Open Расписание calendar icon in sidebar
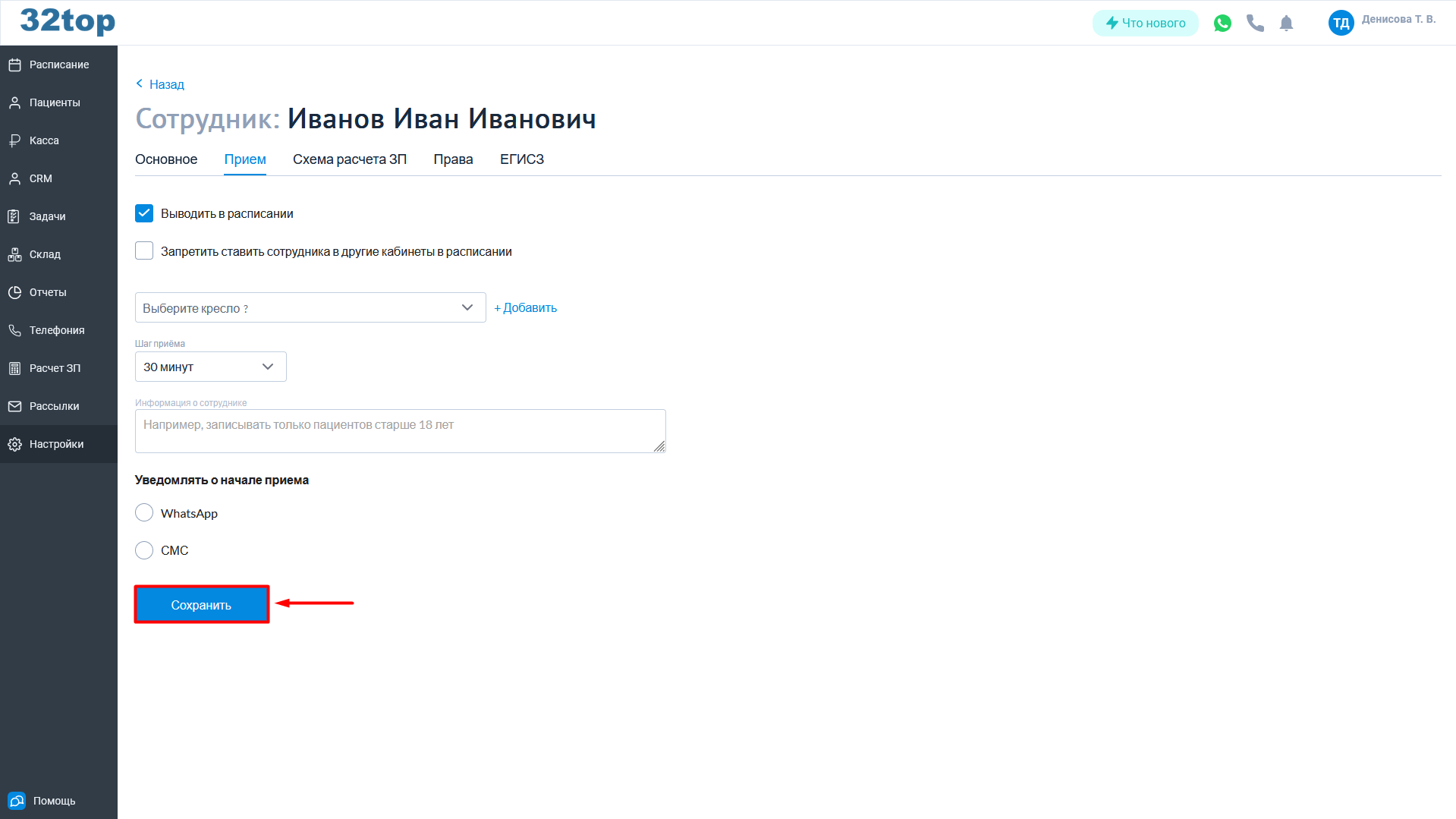Viewport: 1456px width, 819px height. coord(14,65)
